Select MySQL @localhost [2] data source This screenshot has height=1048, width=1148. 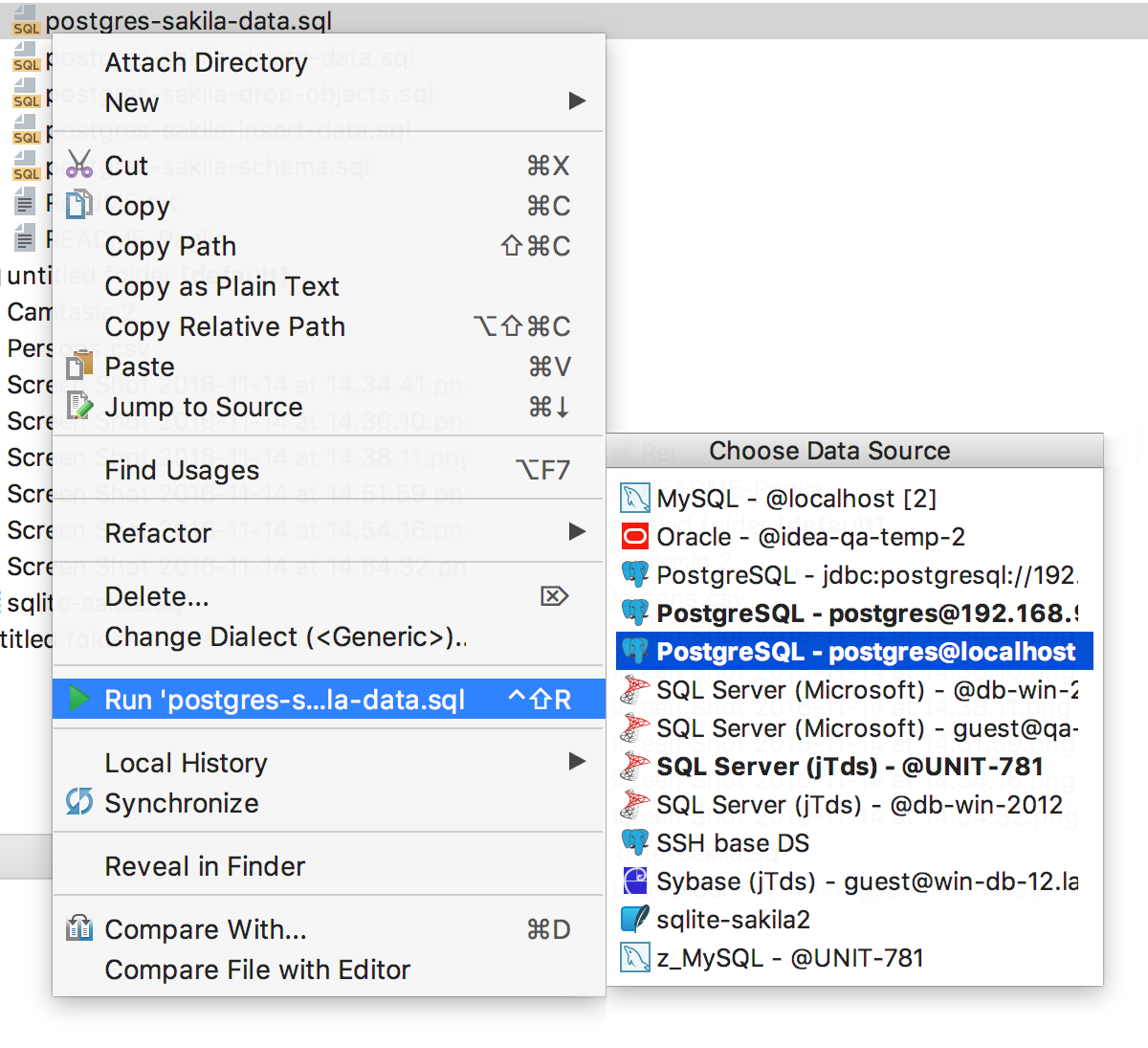coord(796,499)
